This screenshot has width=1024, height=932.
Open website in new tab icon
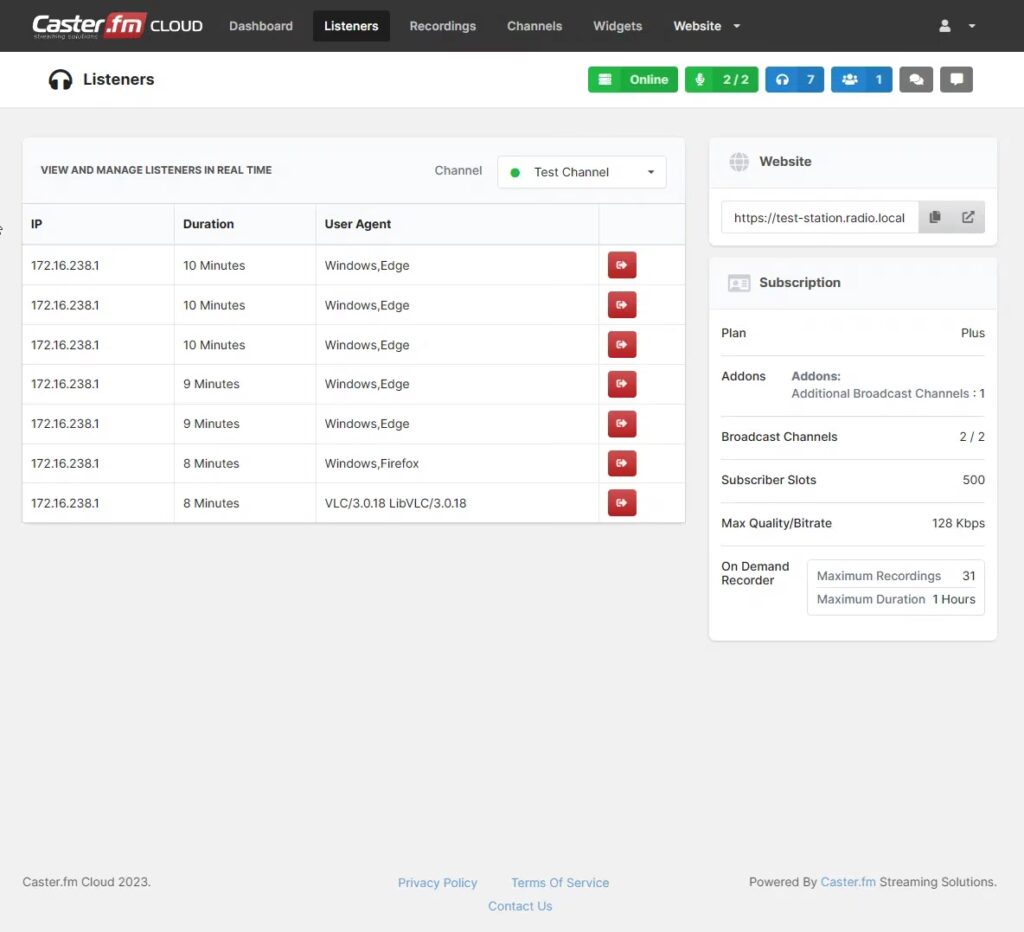click(x=968, y=217)
